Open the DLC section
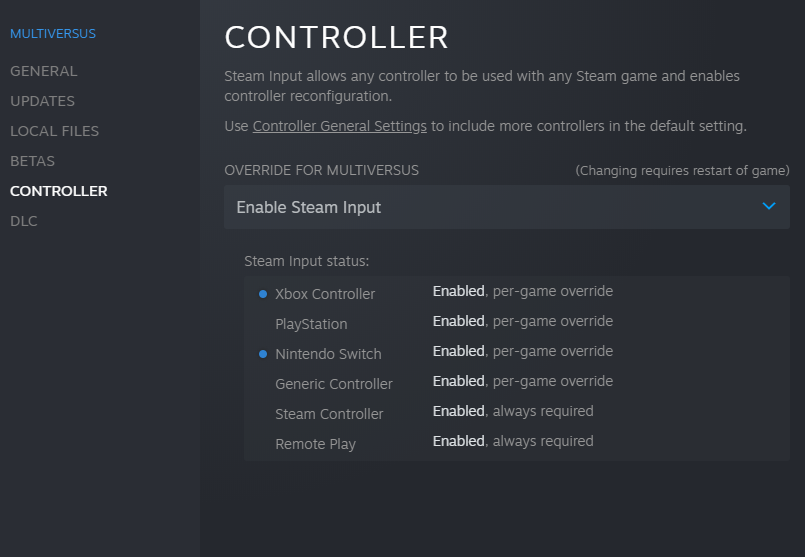 [24, 221]
